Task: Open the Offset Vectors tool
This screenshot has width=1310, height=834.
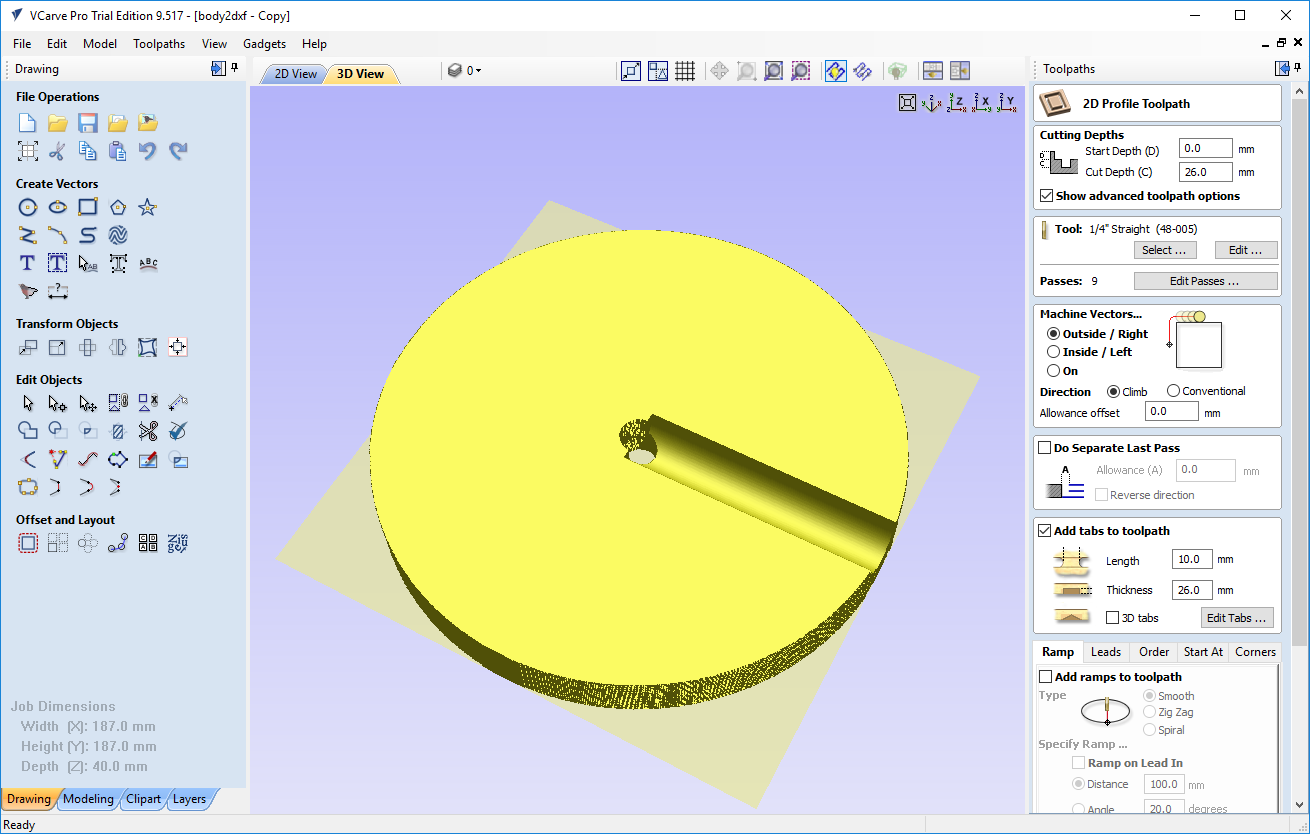Action: click(x=28, y=543)
